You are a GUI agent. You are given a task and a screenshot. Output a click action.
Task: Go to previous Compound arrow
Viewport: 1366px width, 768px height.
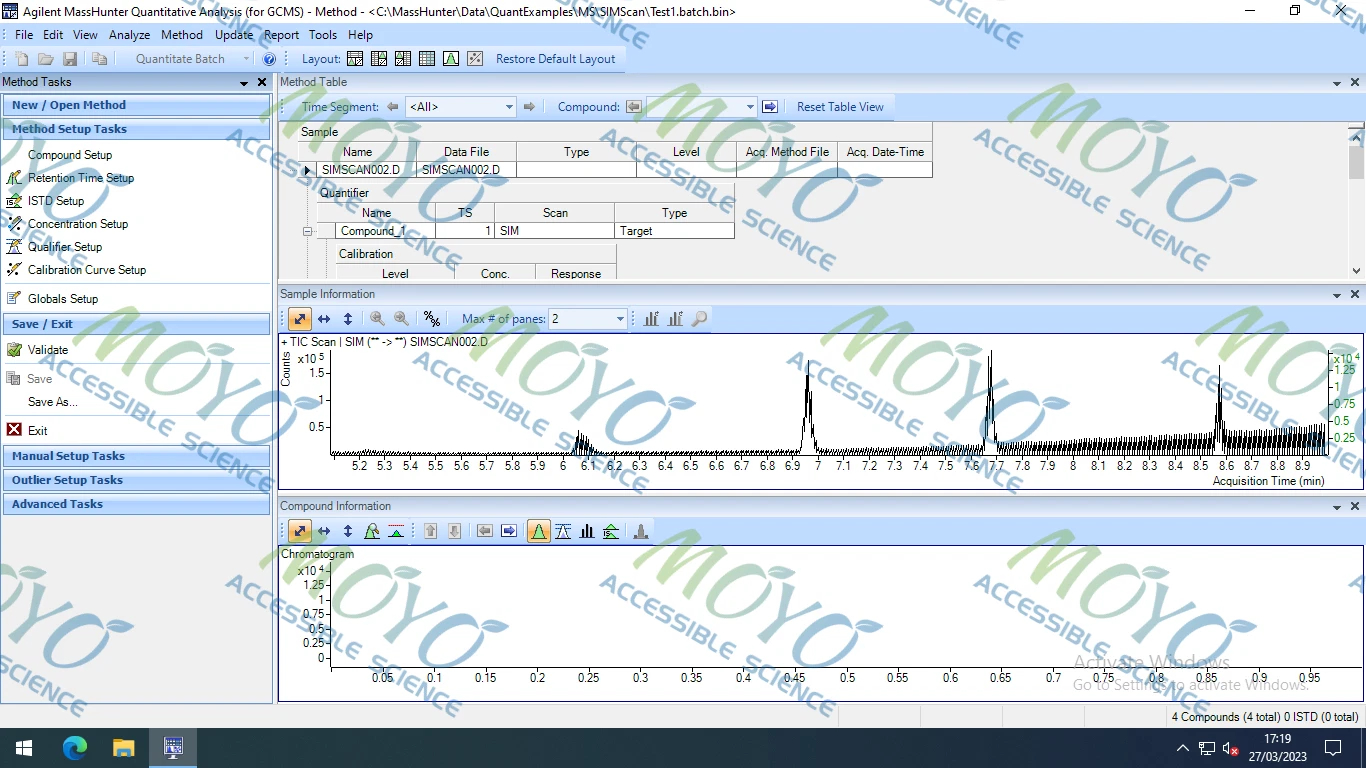[634, 107]
